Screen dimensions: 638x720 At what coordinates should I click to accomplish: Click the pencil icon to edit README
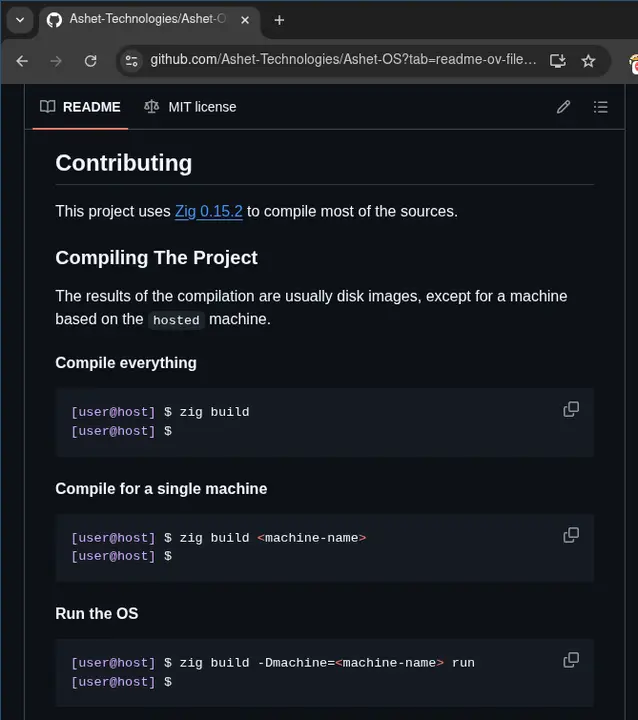564,107
